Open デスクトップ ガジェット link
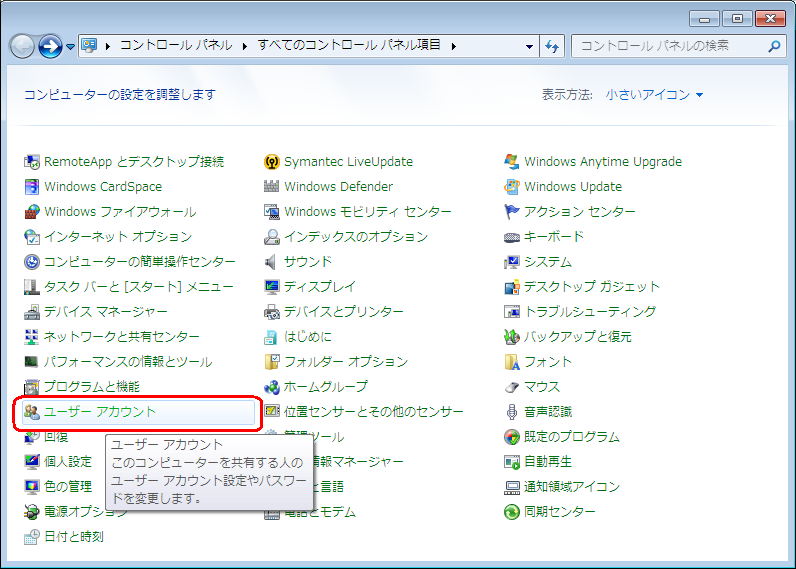Image resolution: width=796 pixels, height=569 pixels. coord(591,287)
